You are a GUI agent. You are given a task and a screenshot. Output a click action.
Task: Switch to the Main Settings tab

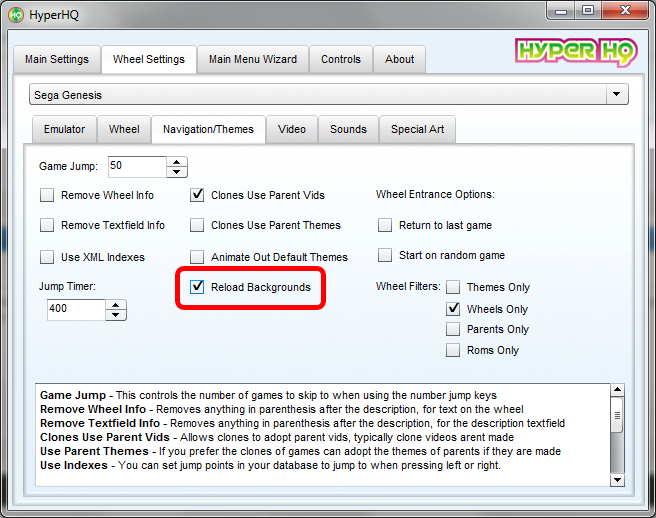(57, 59)
